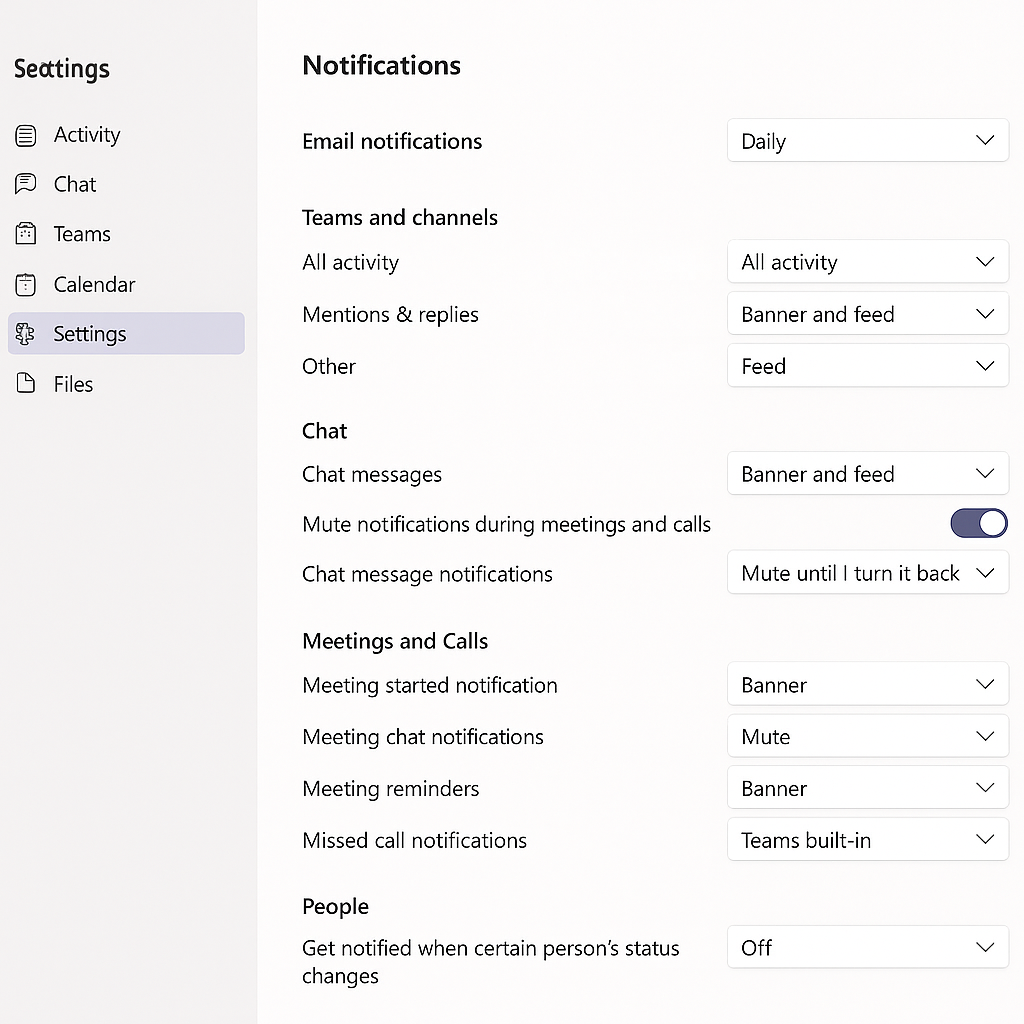
Task: Click the Chat bubble icon in sidebar
Action: pyautogui.click(x=25, y=184)
